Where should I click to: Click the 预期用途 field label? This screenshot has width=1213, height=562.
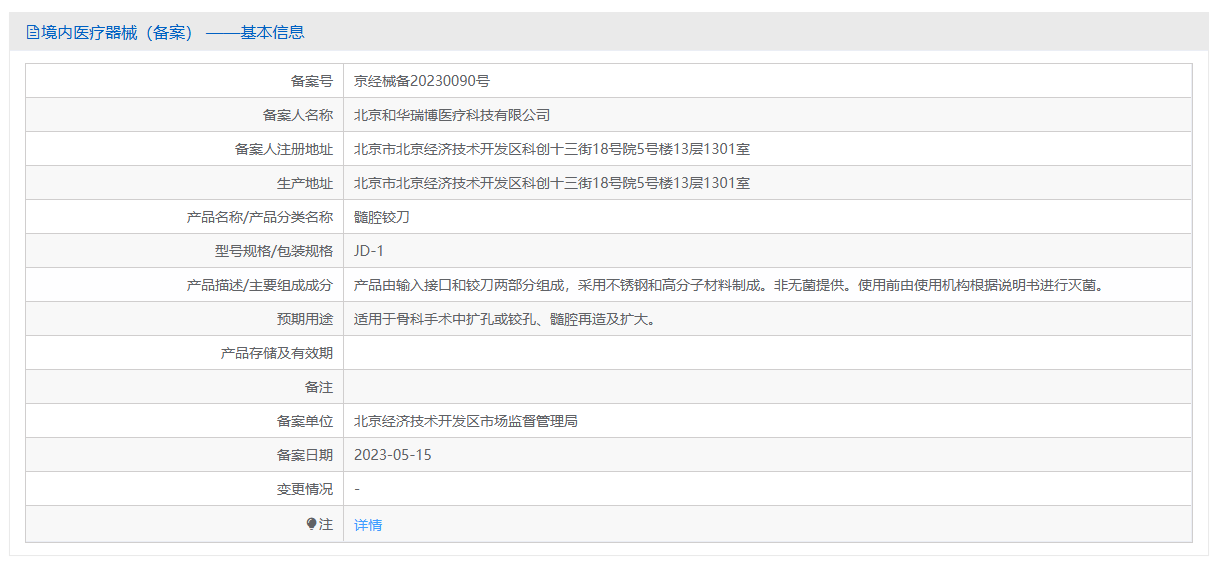click(x=305, y=319)
